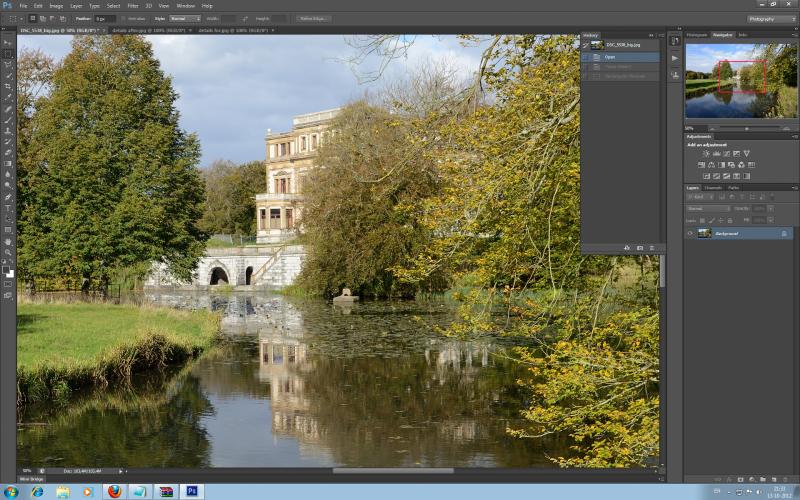The height and width of the screenshot is (500, 800).
Task: Select the Hand tool
Action: 8,241
